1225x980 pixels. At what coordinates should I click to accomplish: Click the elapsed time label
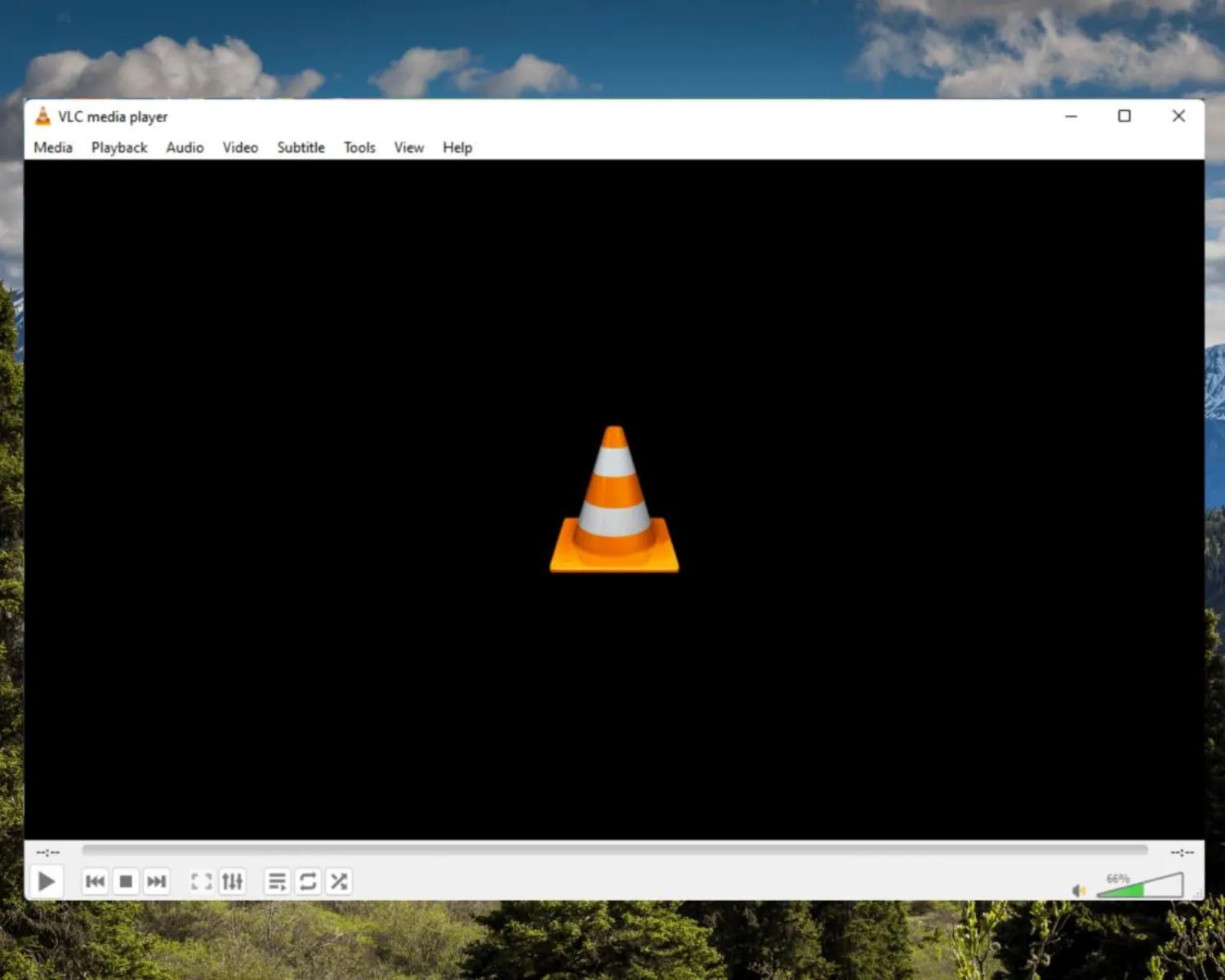[x=47, y=852]
